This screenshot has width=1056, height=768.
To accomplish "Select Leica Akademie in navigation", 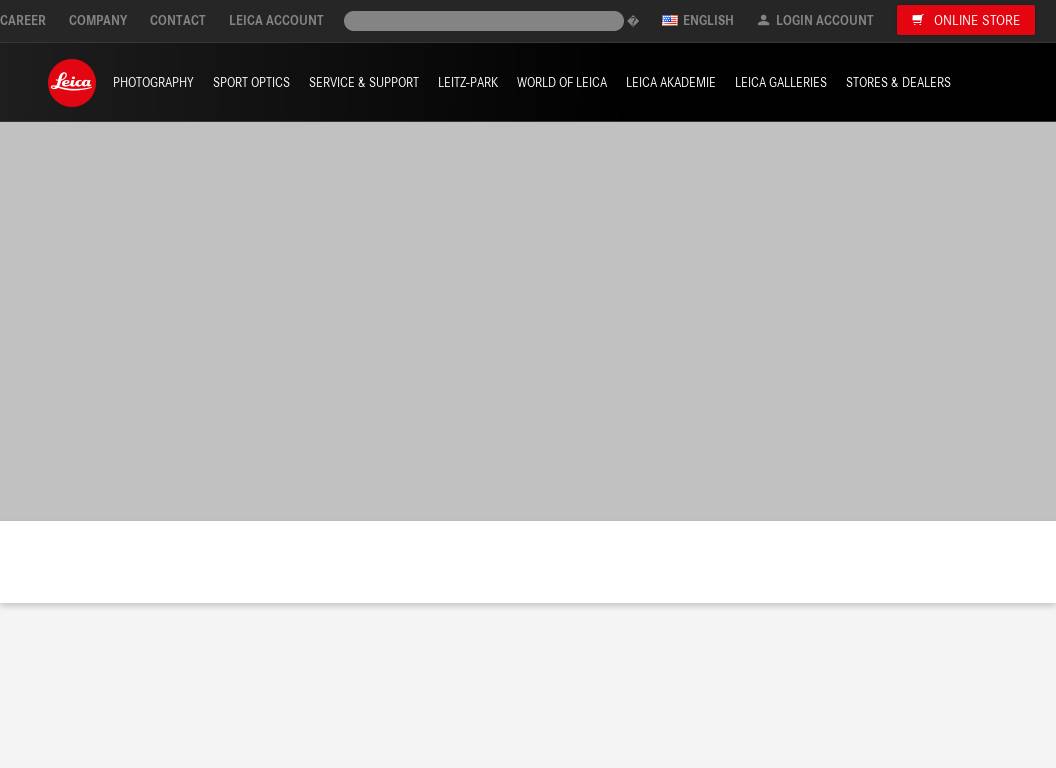I will tap(671, 83).
